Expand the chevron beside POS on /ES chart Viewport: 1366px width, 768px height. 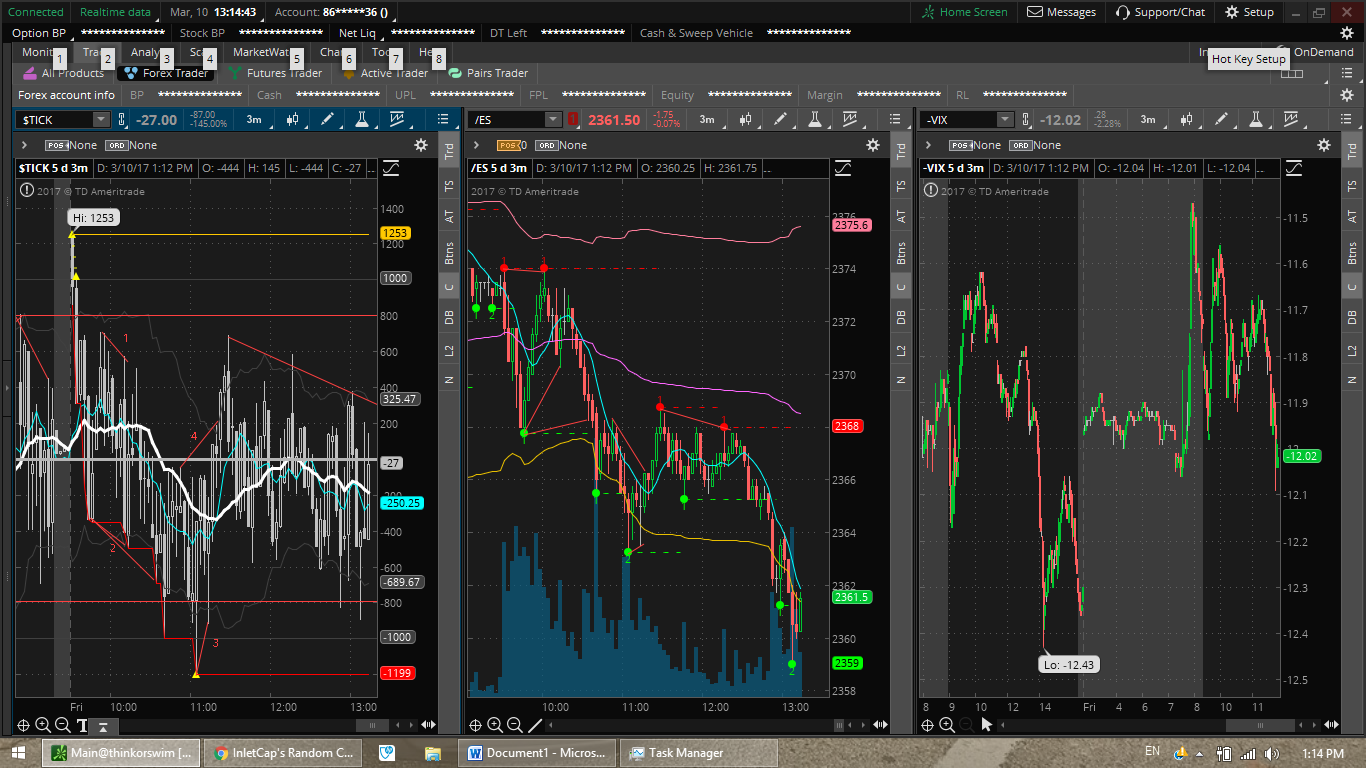pyautogui.click(x=477, y=145)
